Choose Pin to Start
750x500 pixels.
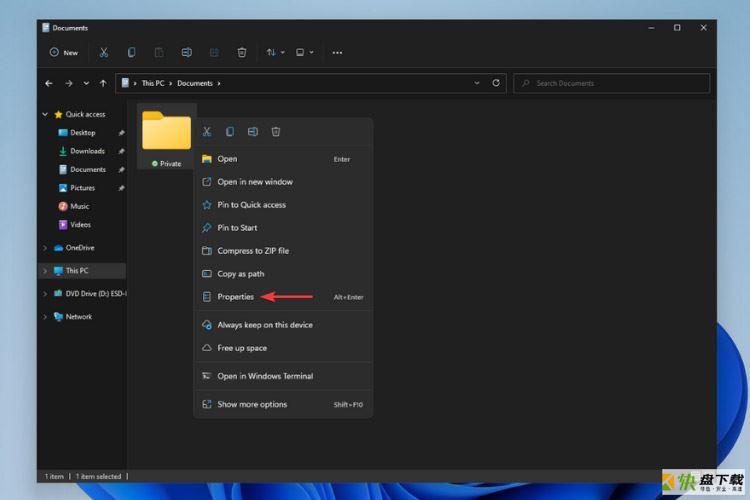click(x=283, y=228)
